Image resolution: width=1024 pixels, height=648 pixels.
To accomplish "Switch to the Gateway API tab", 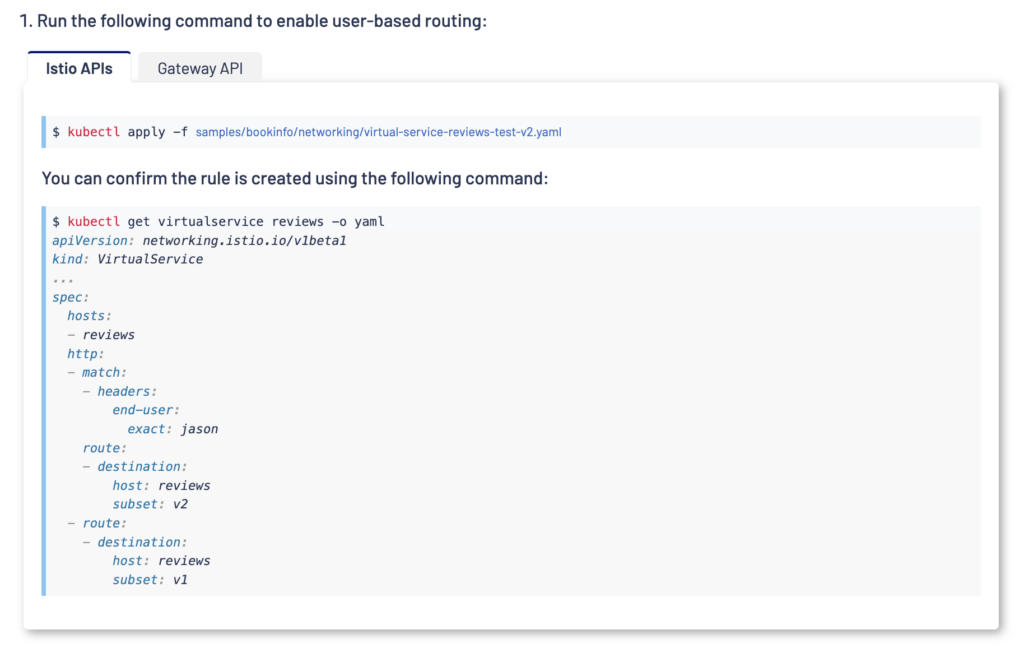I will pos(200,68).
